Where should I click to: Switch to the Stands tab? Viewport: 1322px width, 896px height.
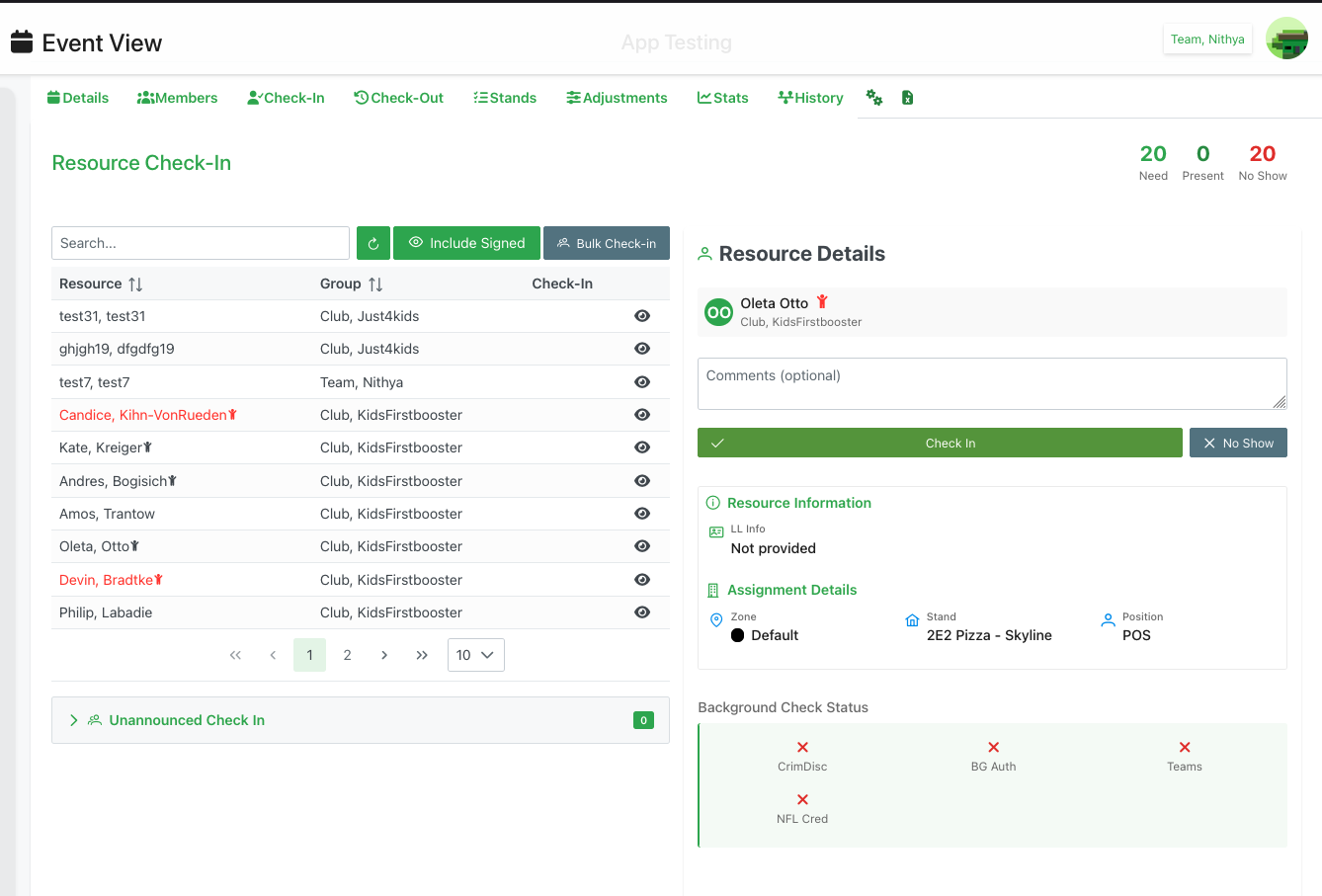[505, 98]
